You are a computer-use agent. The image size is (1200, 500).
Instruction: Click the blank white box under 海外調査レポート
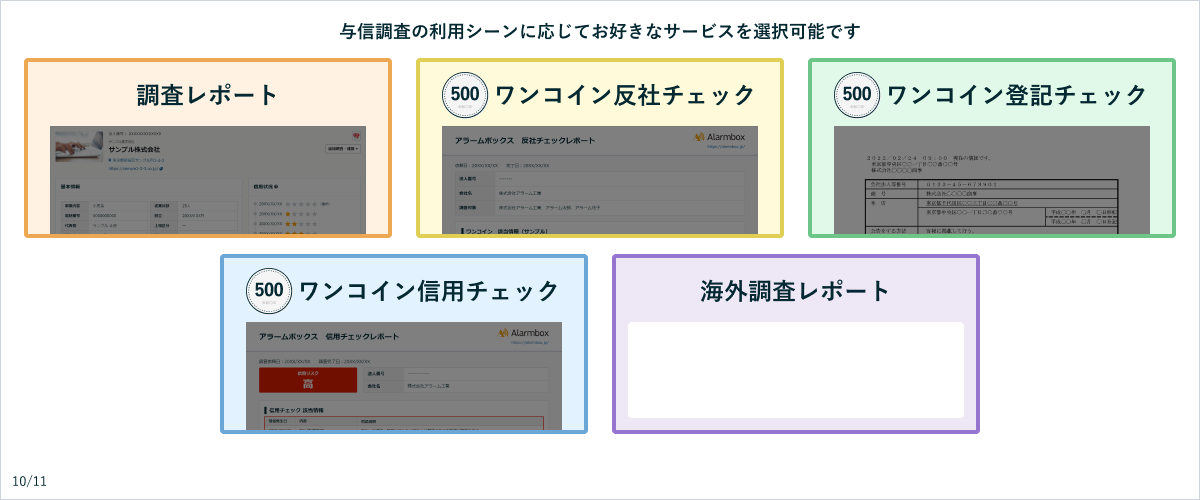pyautogui.click(x=796, y=370)
